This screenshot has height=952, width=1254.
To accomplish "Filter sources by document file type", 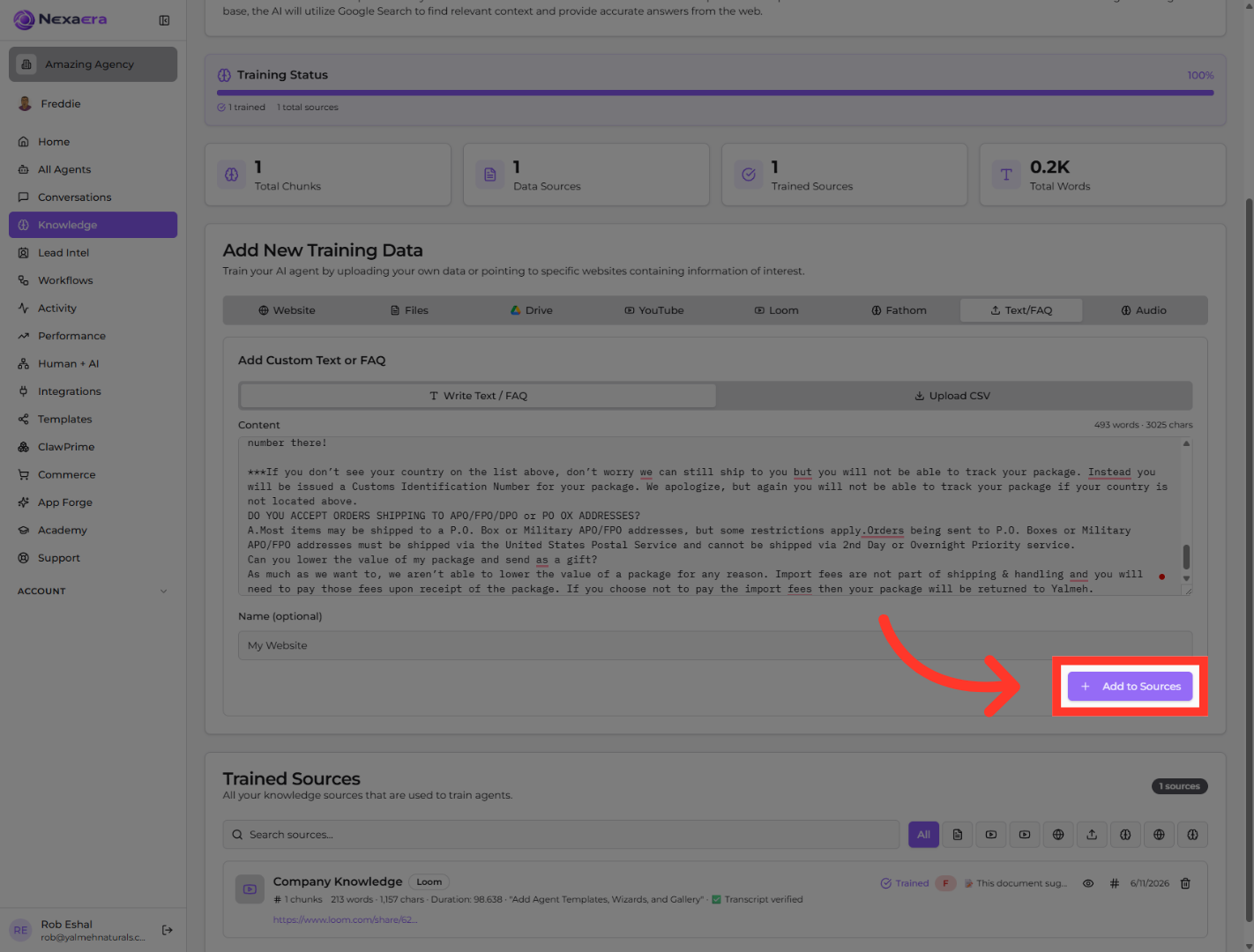I will pyautogui.click(x=958, y=835).
